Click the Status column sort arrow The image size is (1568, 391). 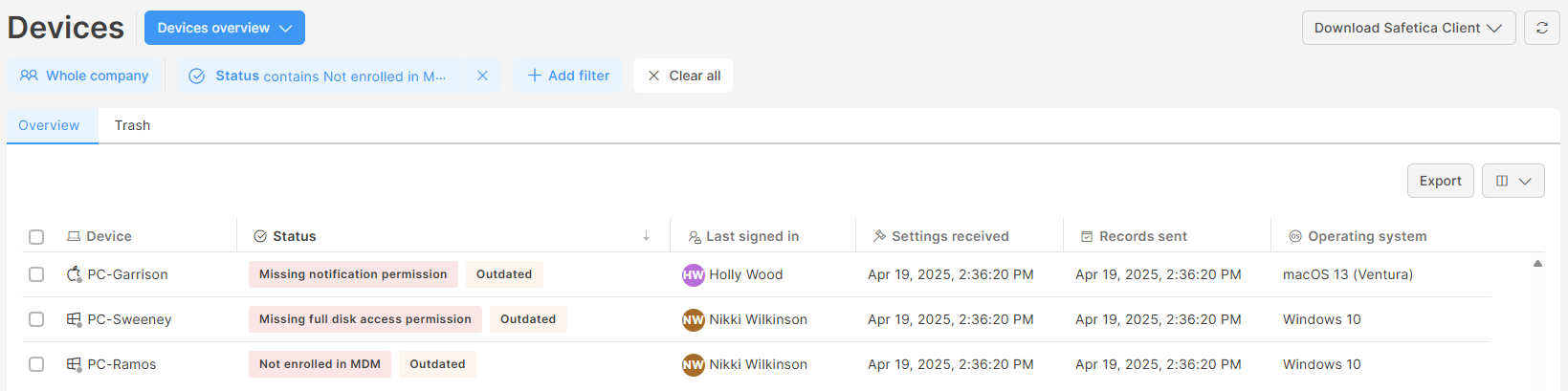646,236
